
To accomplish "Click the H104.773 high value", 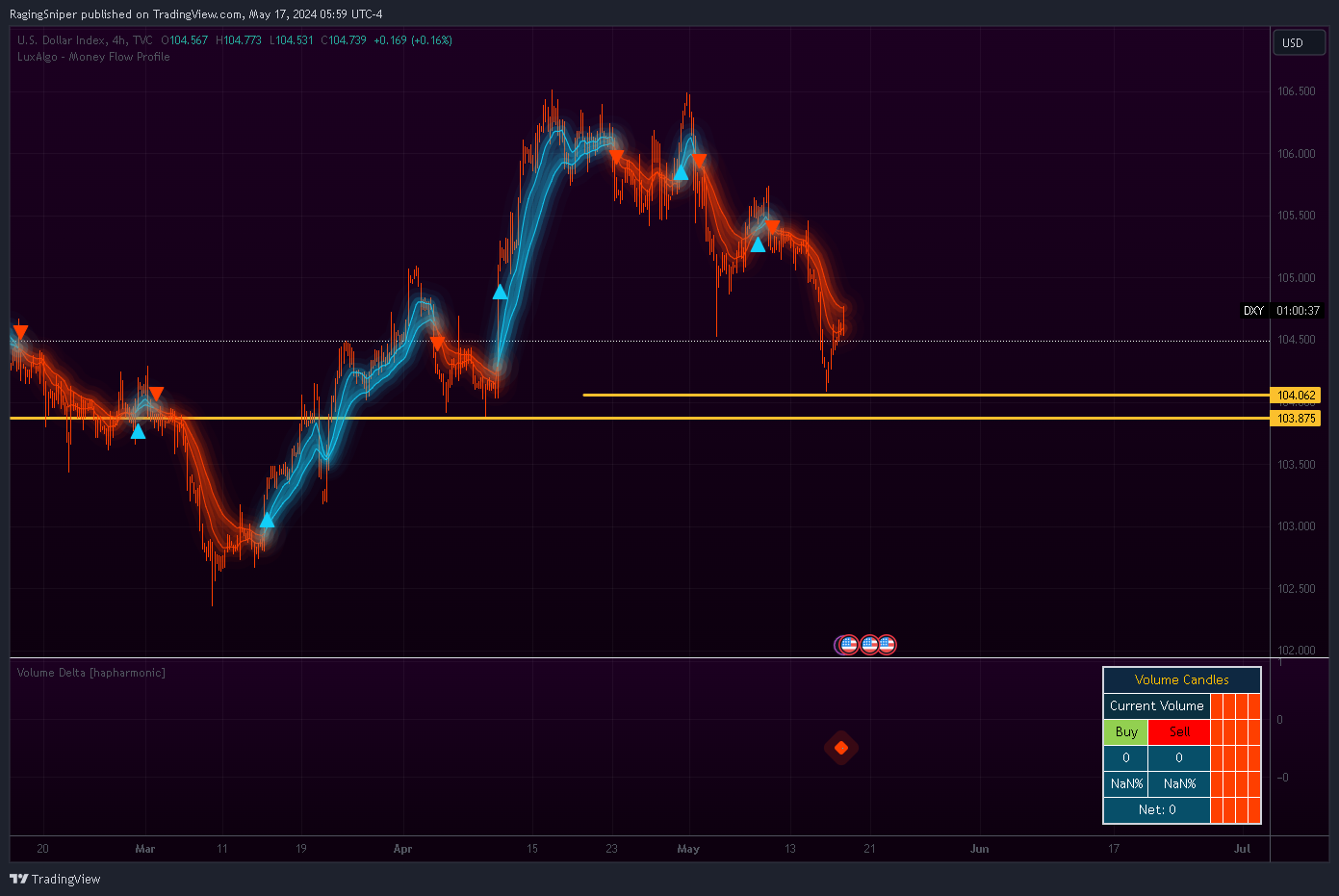I will tap(239, 40).
